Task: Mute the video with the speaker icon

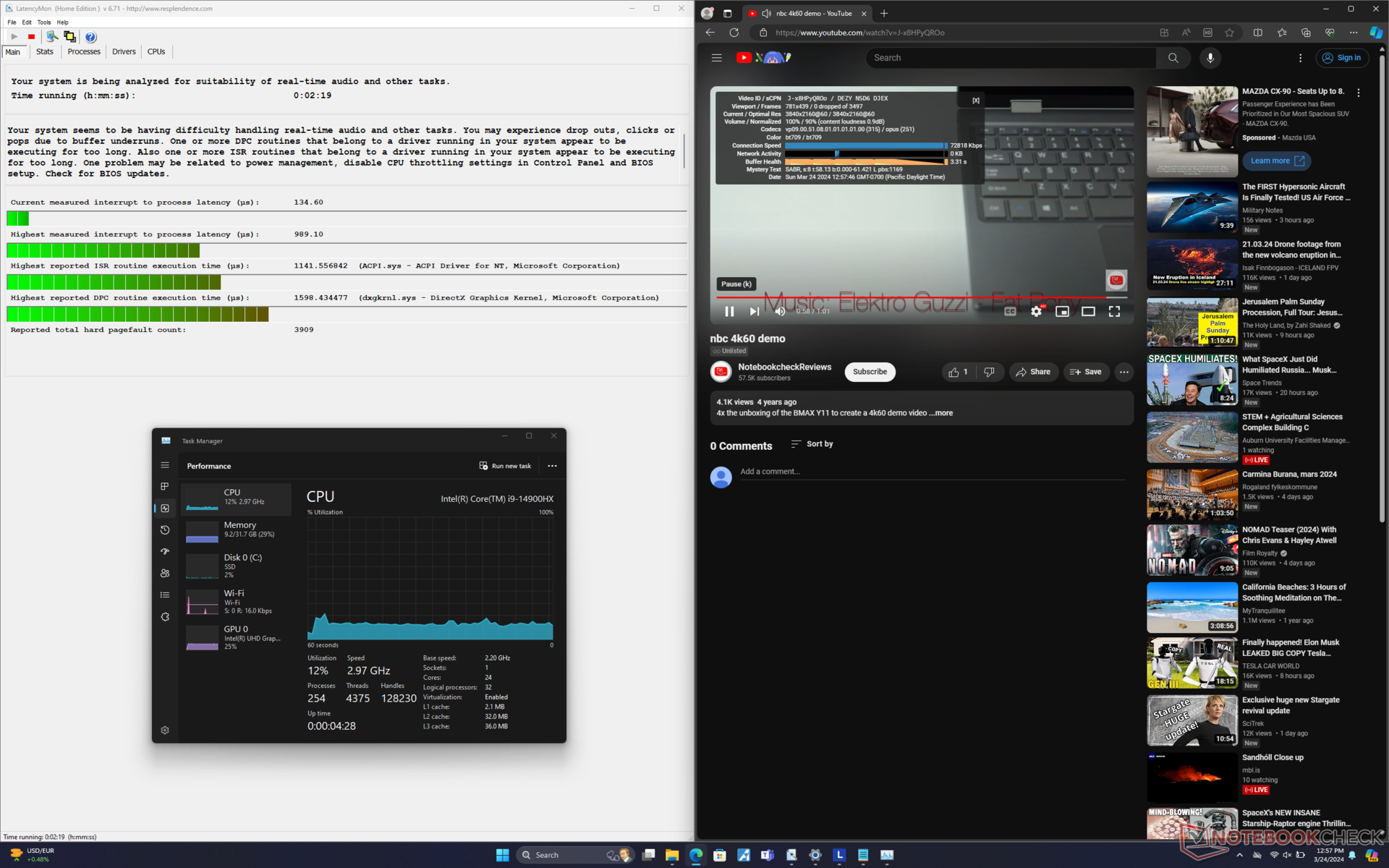Action: click(x=780, y=311)
